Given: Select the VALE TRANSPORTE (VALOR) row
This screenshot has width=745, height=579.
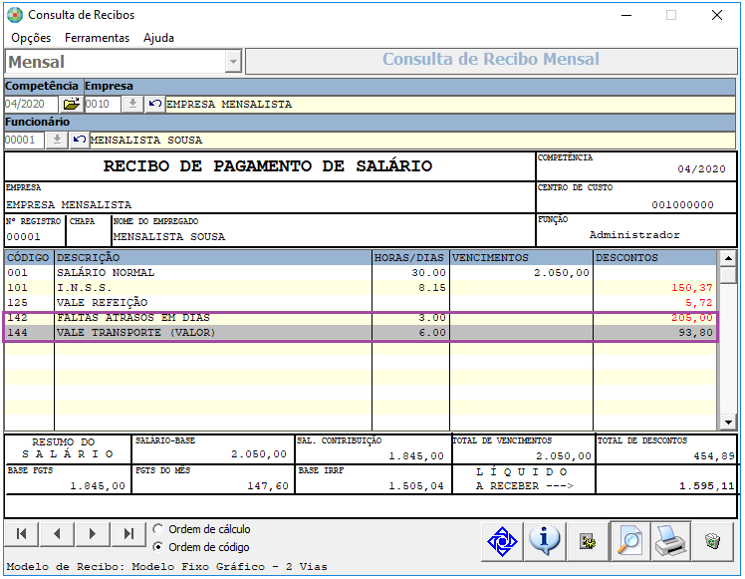Looking at the screenshot, I should pyautogui.click(x=361, y=333).
